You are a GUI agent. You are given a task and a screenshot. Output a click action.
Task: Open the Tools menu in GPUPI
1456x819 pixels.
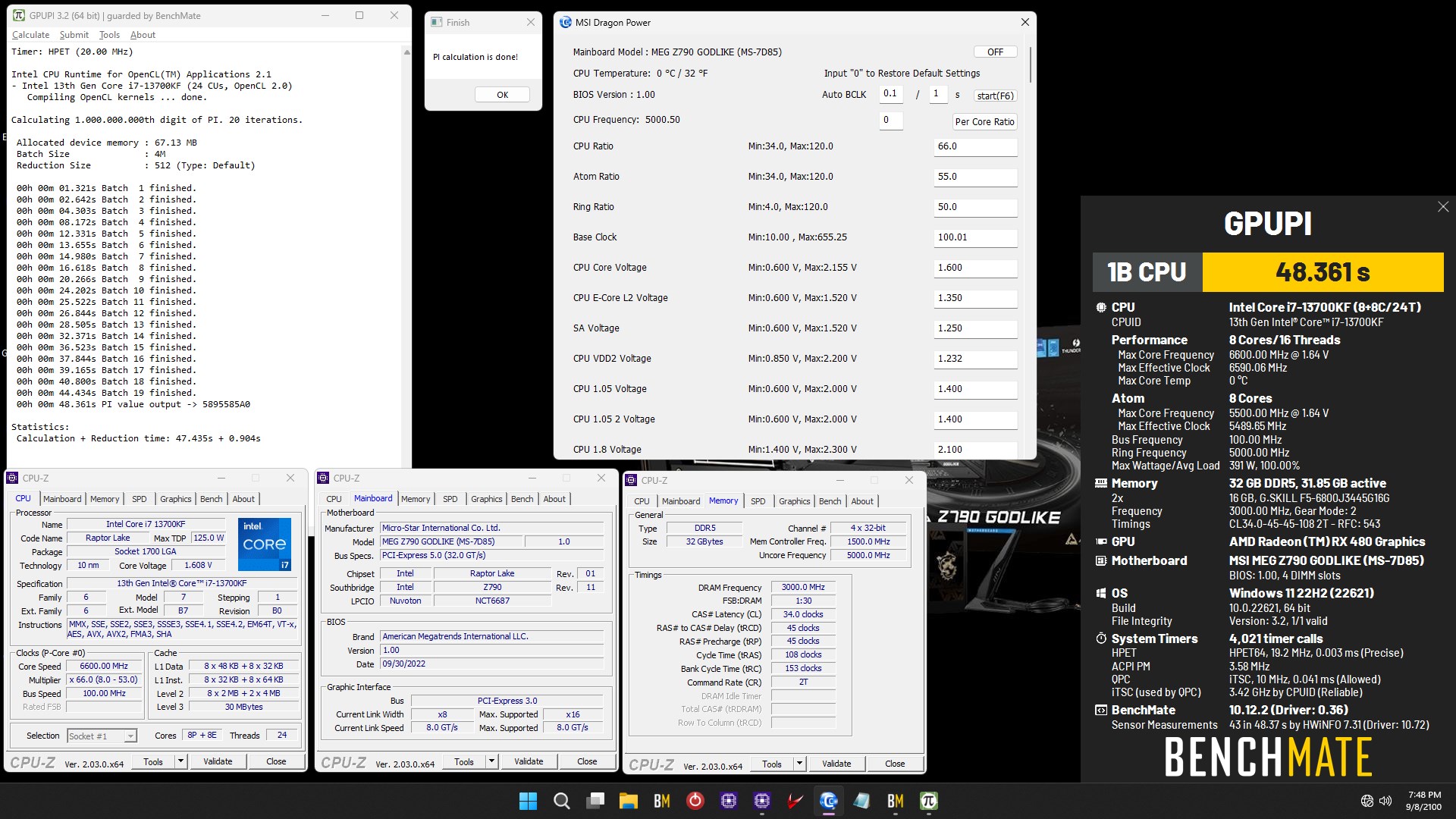click(109, 35)
